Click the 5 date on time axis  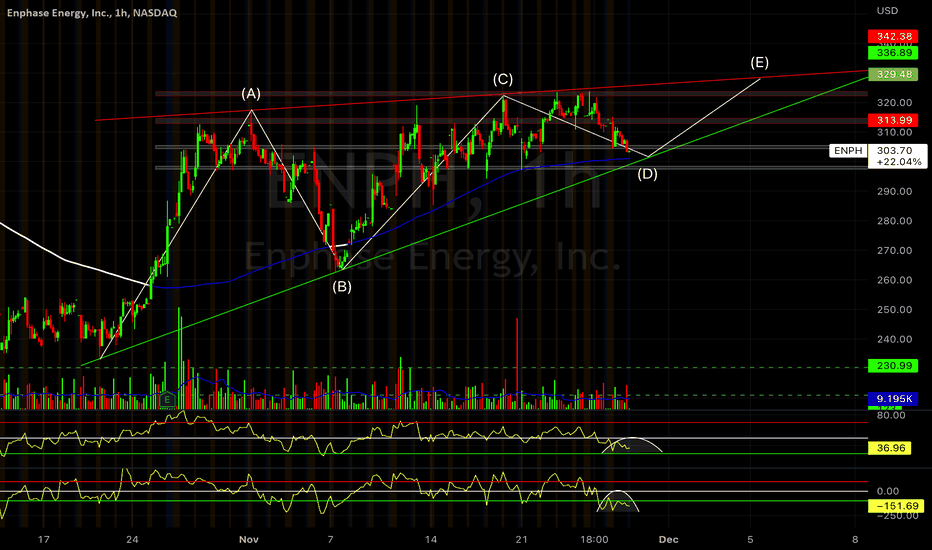tap(750, 539)
